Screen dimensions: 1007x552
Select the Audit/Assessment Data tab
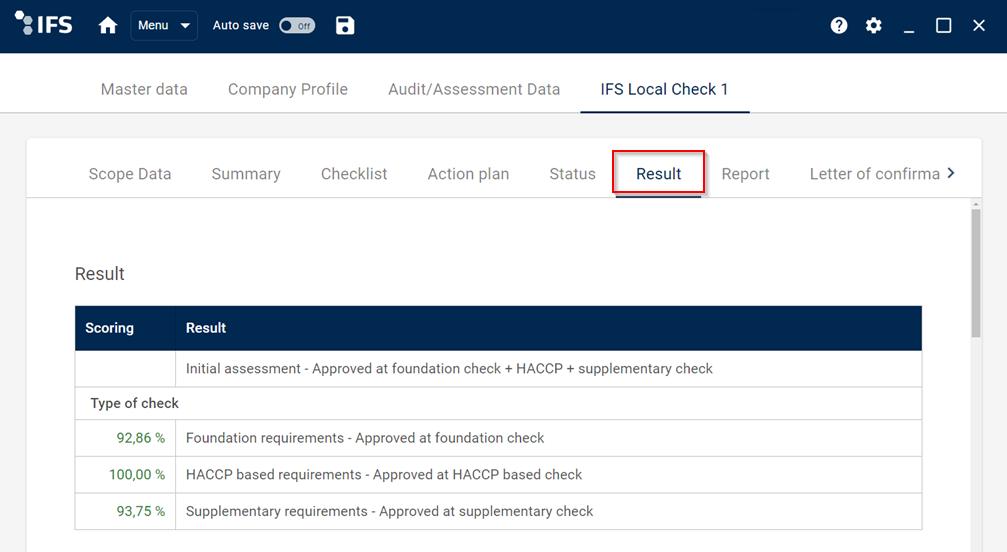474,89
